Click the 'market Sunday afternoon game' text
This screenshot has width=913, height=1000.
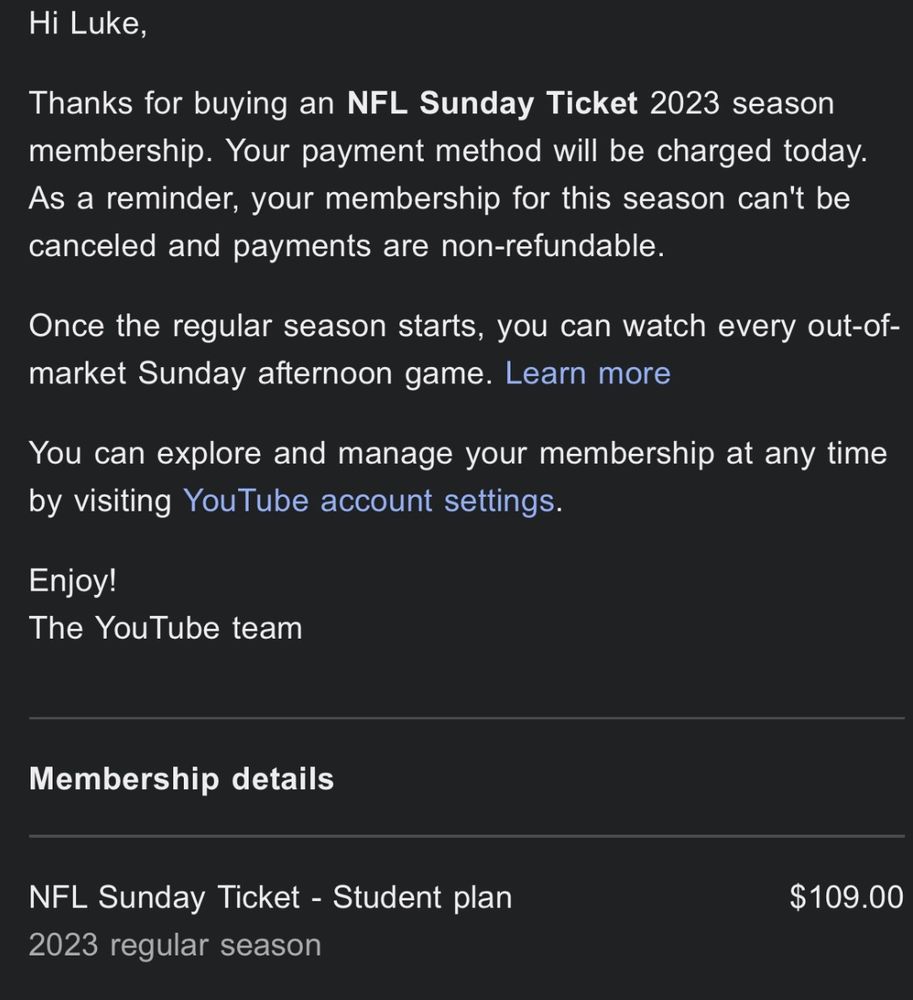tap(261, 373)
